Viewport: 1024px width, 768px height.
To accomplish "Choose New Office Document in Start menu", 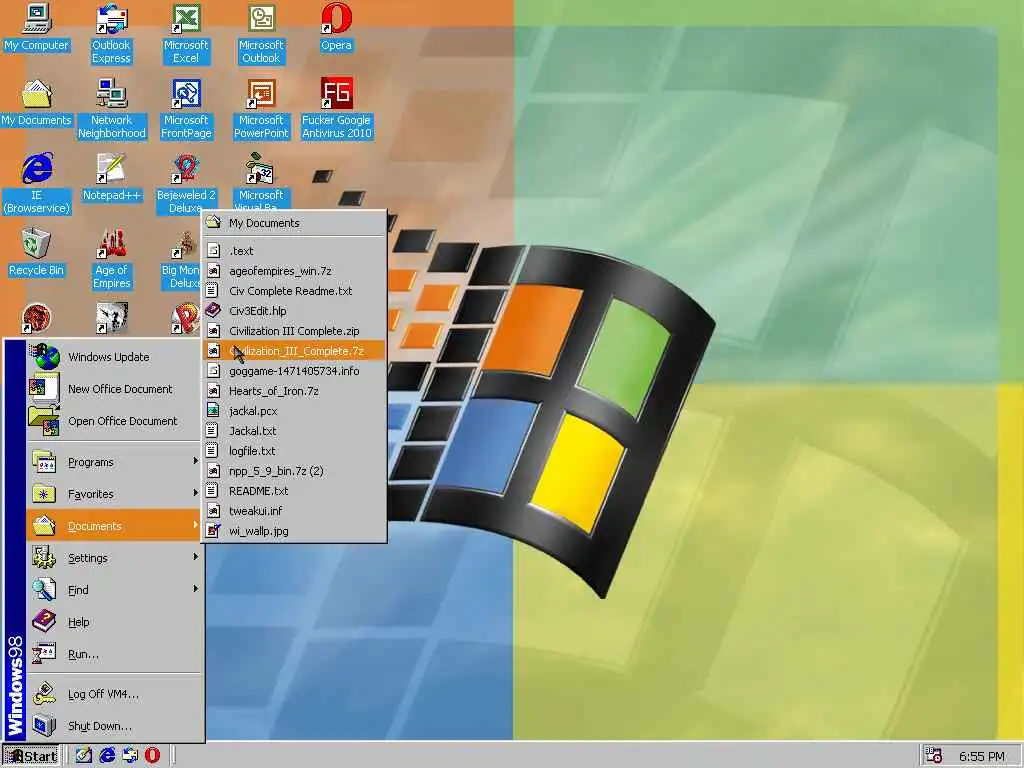I will 114,389.
